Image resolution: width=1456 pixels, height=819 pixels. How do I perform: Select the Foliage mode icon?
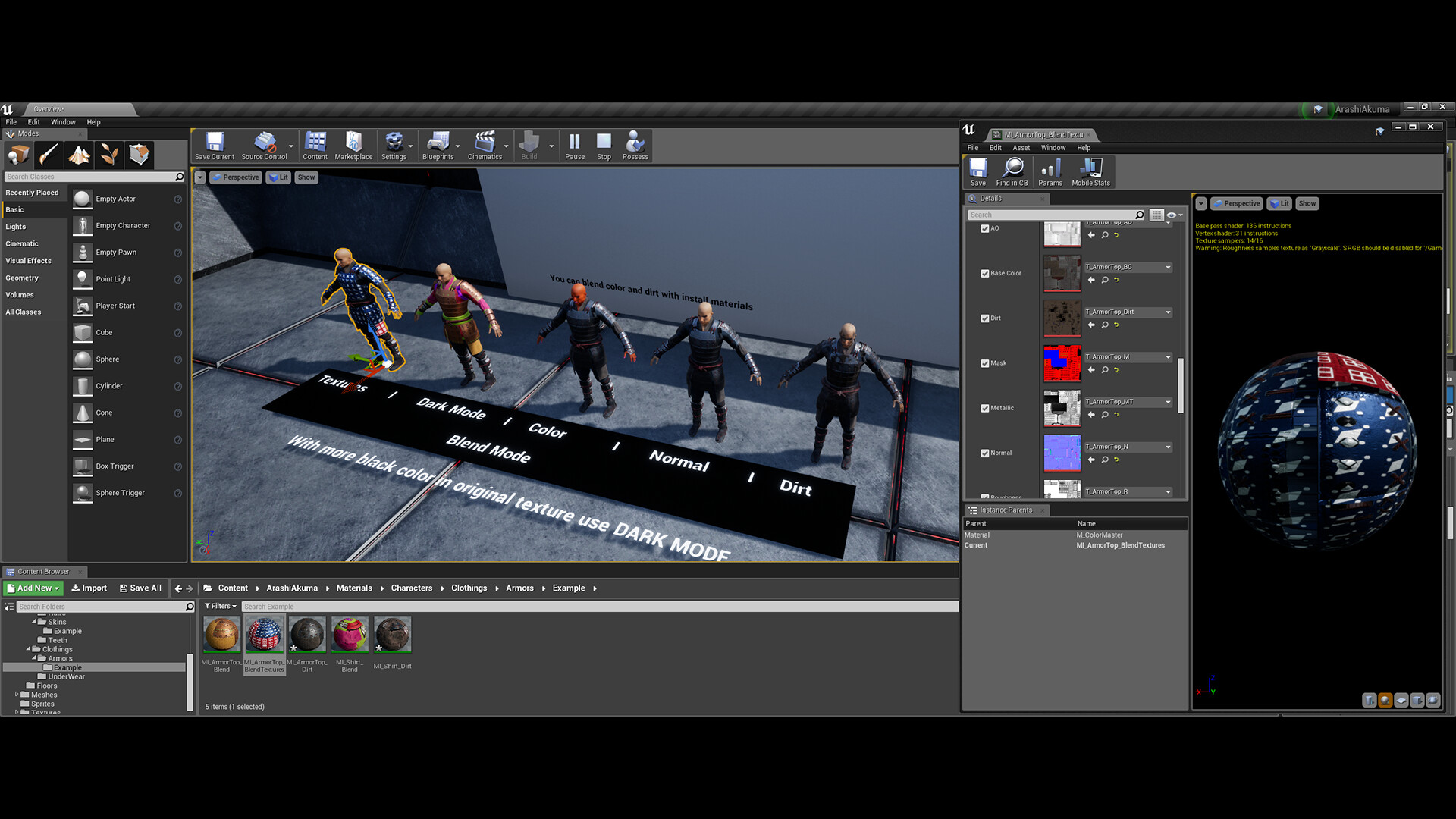(x=109, y=155)
